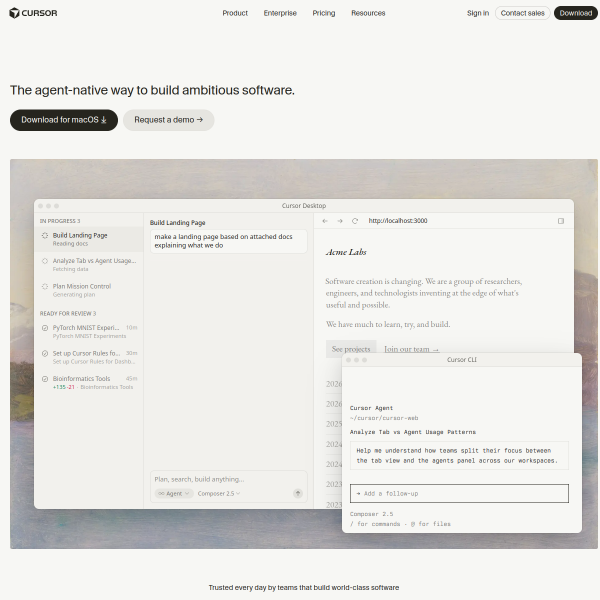The image size is (600, 600).
Task: Click checkmark icon beside Bioinformatics Tools
Action: tap(45, 379)
